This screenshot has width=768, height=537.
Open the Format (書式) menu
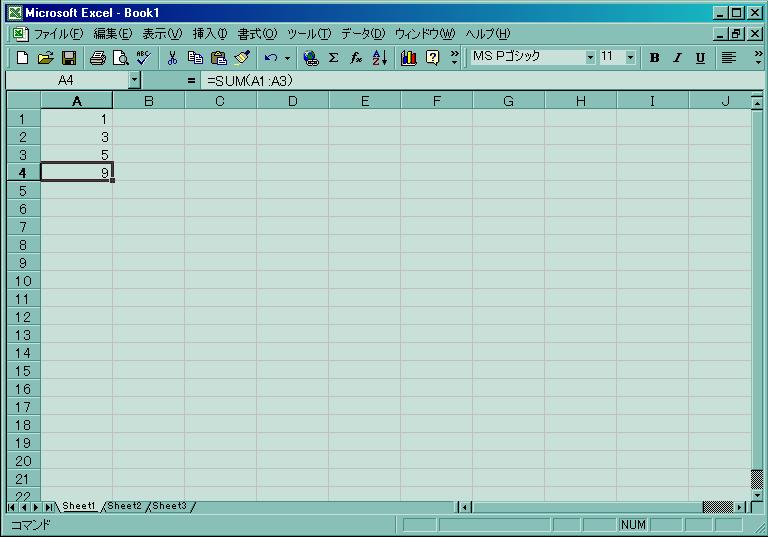[257, 34]
